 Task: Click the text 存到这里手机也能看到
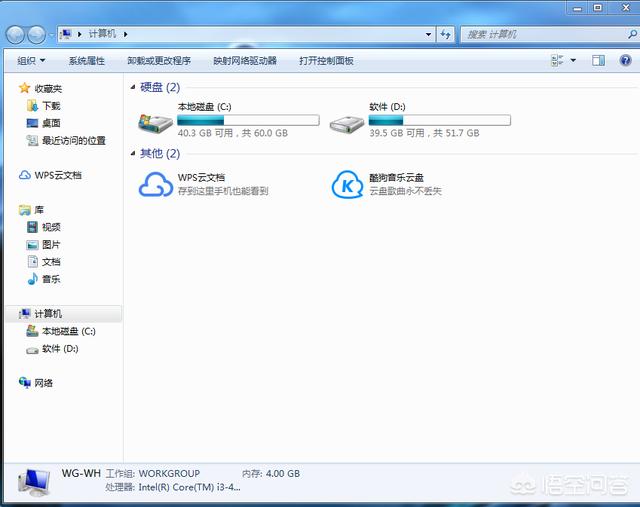coord(223,191)
